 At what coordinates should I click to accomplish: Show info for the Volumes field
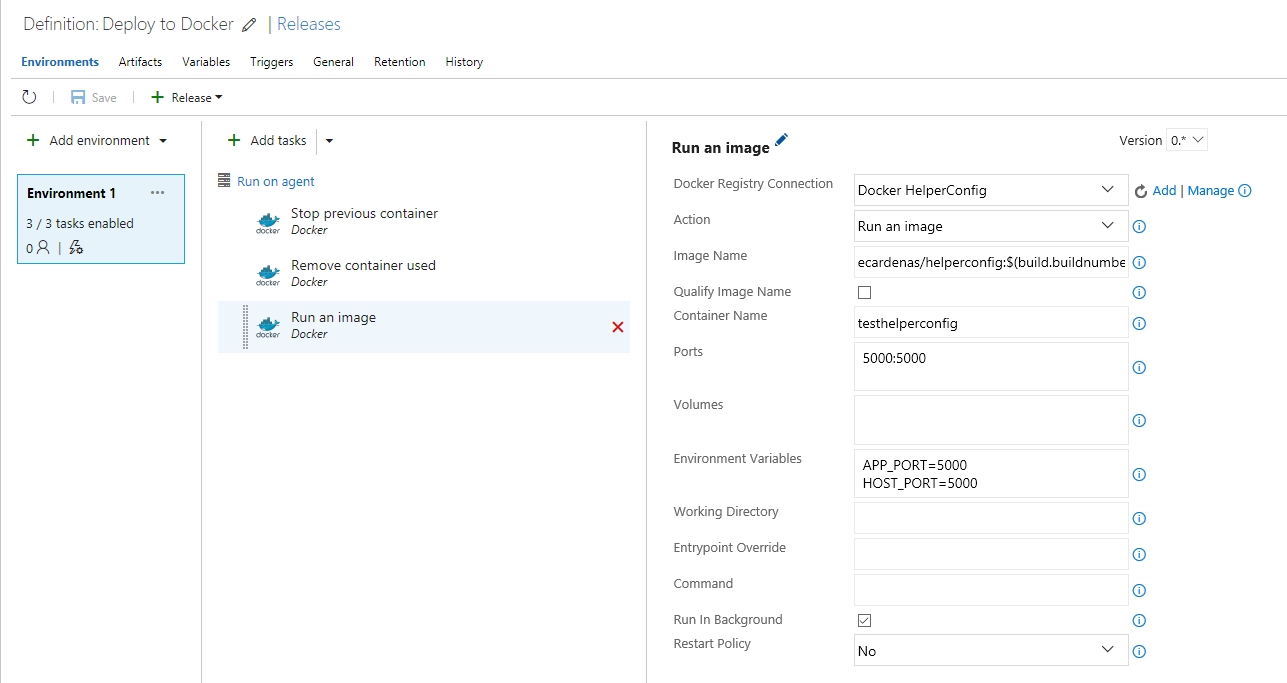[1139, 421]
